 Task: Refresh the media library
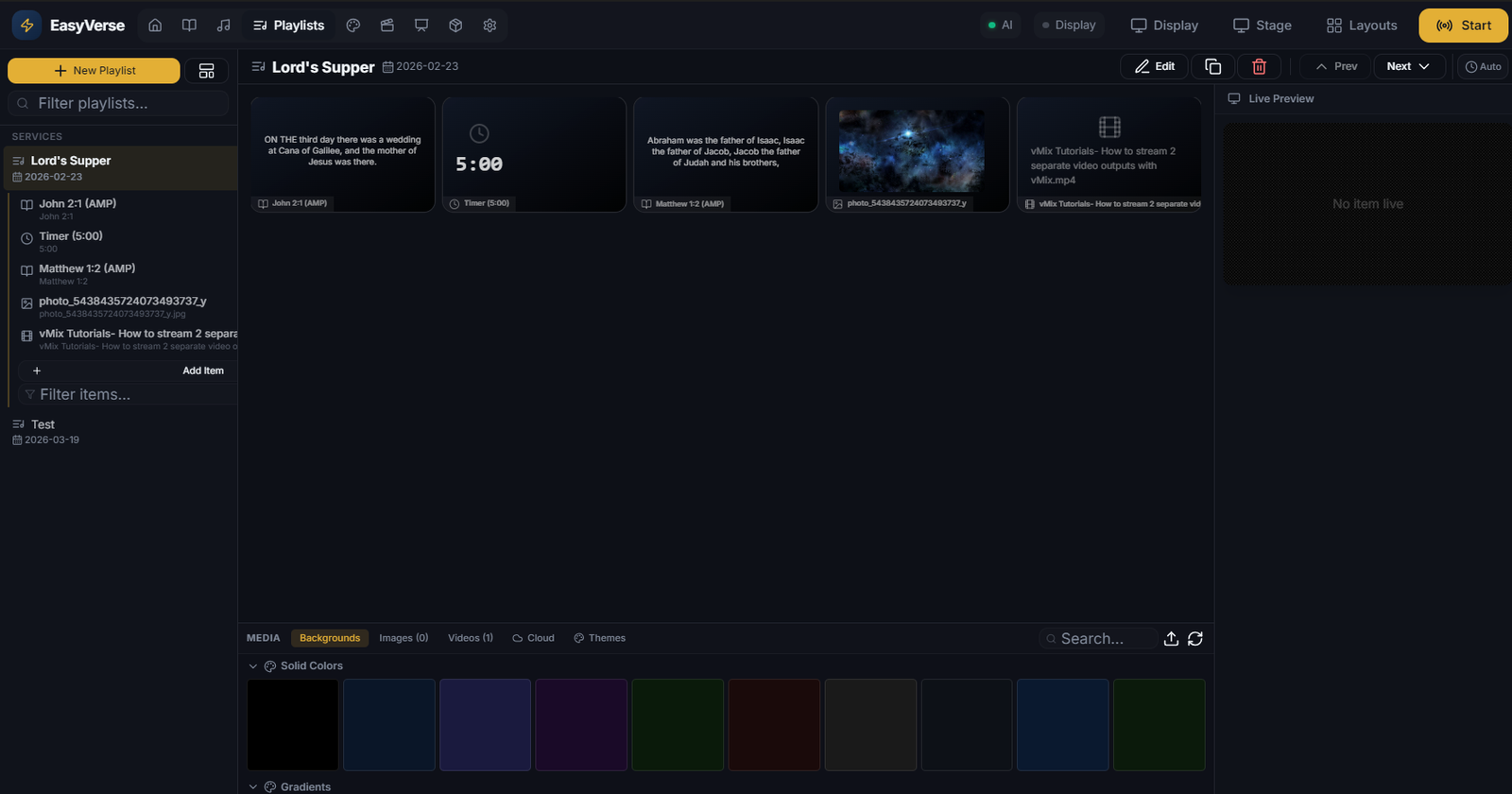click(1195, 639)
